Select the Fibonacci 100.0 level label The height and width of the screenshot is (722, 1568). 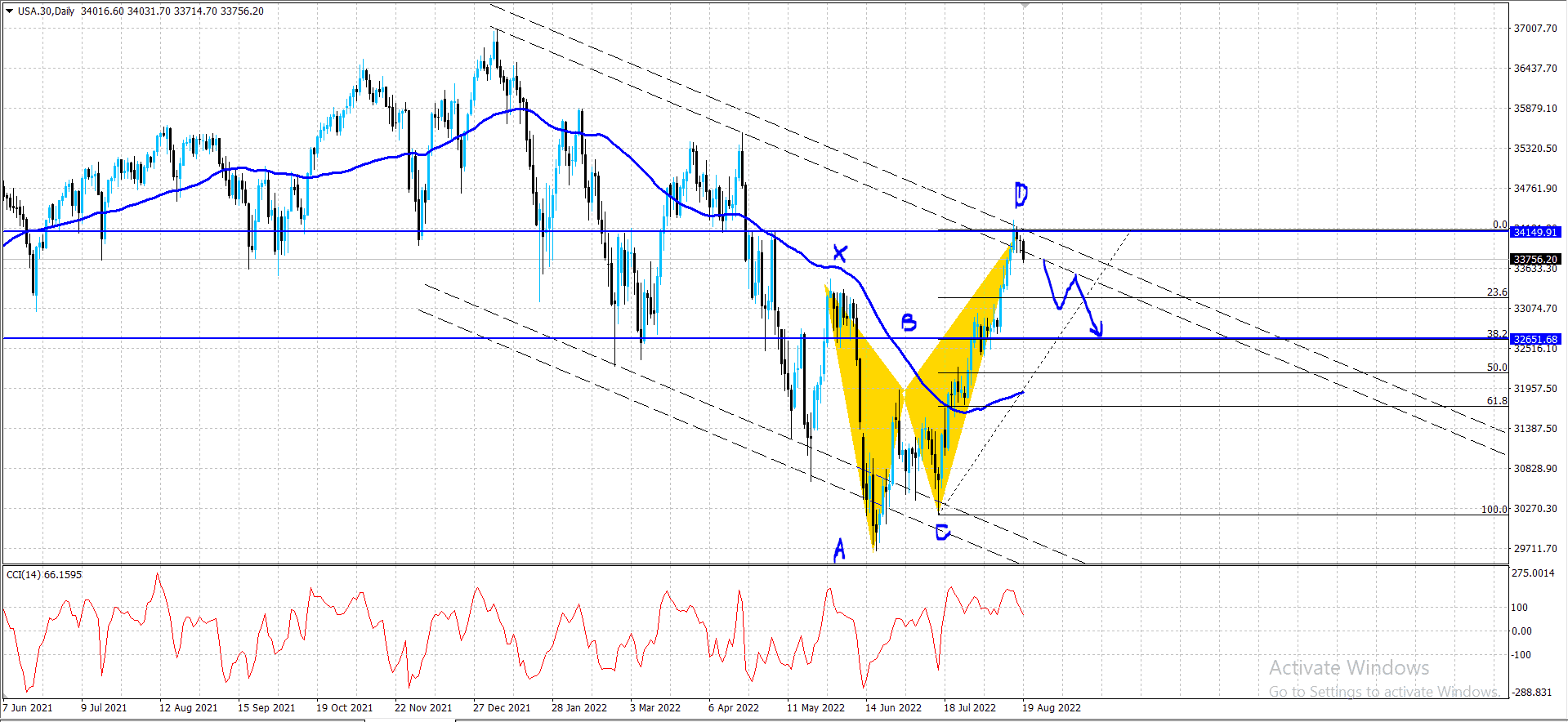[x=1494, y=510]
